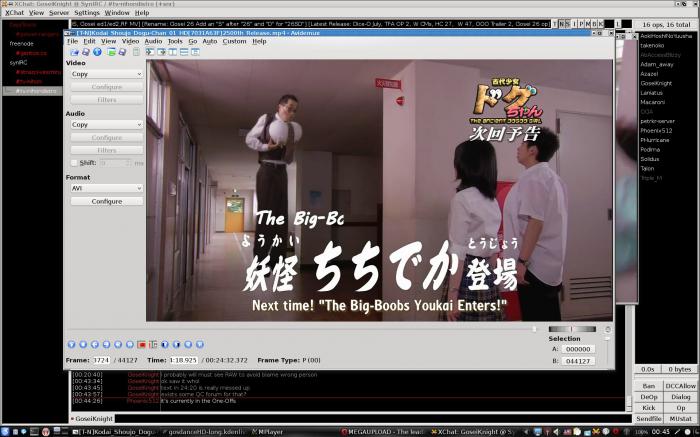Click the jog shuttle gradient slider
Screen dimensions: 700x437
572,329
